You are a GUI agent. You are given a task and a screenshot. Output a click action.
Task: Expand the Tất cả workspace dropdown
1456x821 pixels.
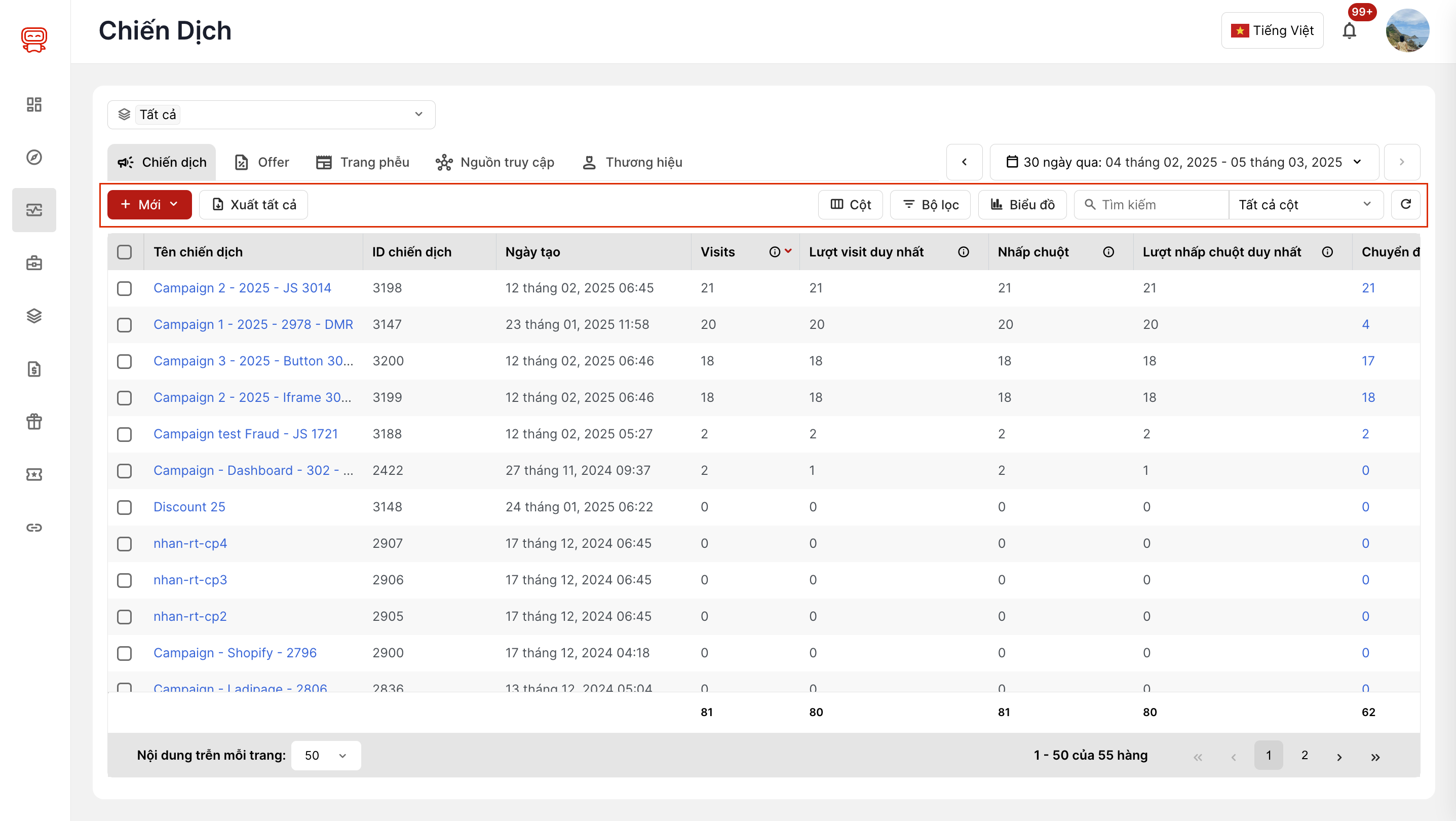pyautogui.click(x=271, y=115)
